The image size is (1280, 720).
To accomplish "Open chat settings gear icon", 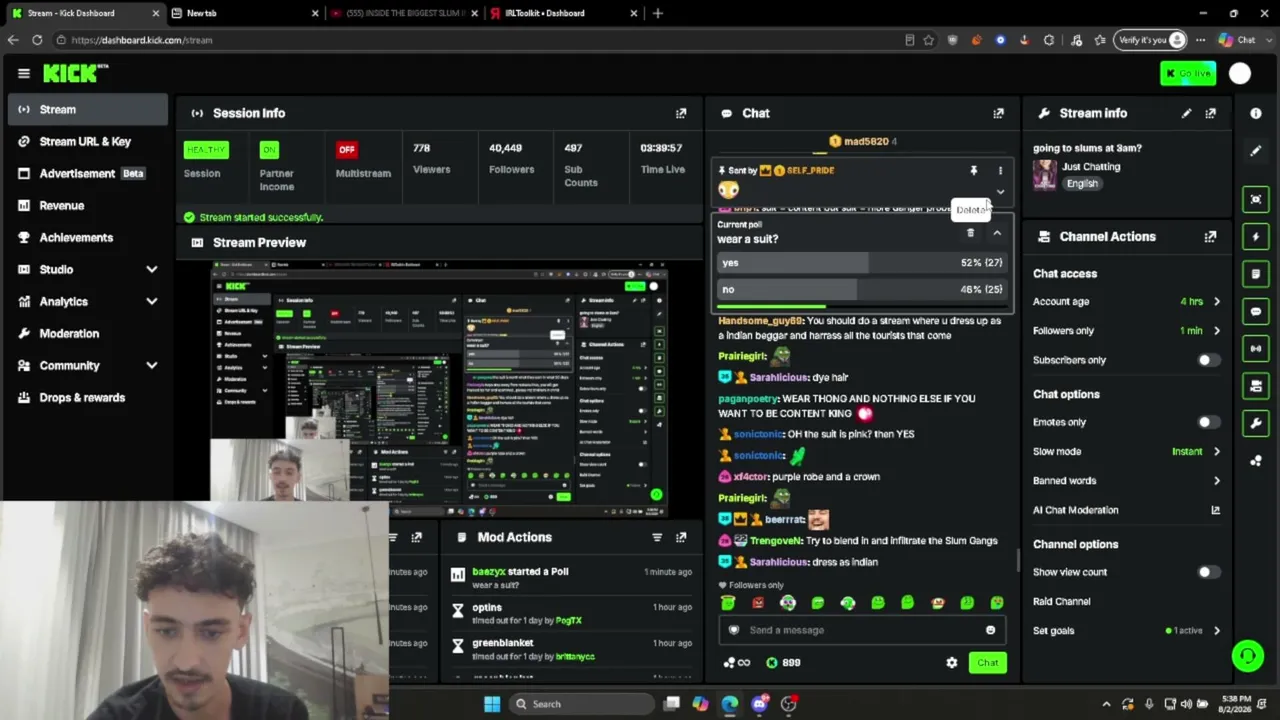I will pyautogui.click(x=951, y=662).
